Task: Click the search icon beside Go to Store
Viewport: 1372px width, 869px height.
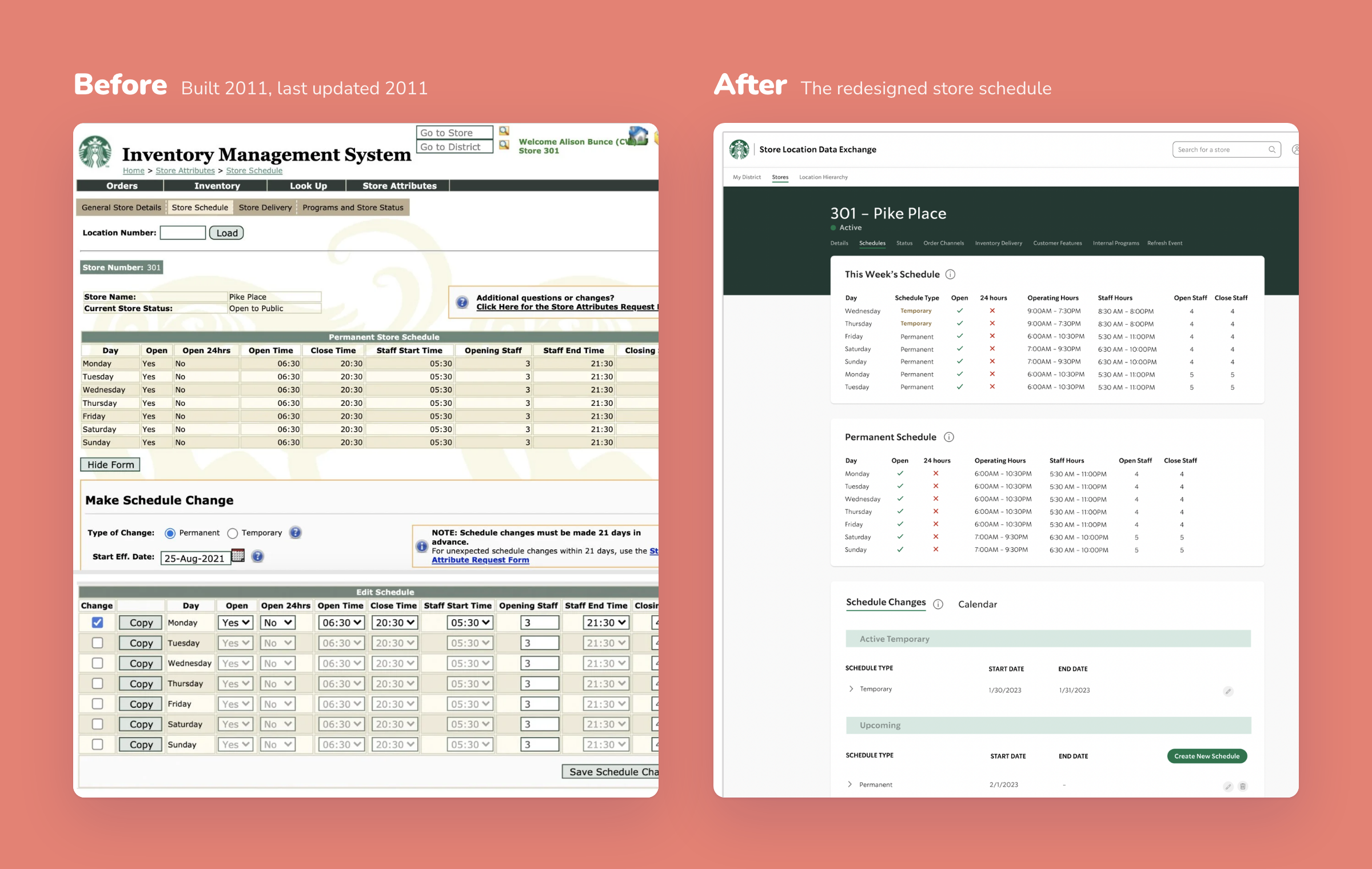Action: 504,131
